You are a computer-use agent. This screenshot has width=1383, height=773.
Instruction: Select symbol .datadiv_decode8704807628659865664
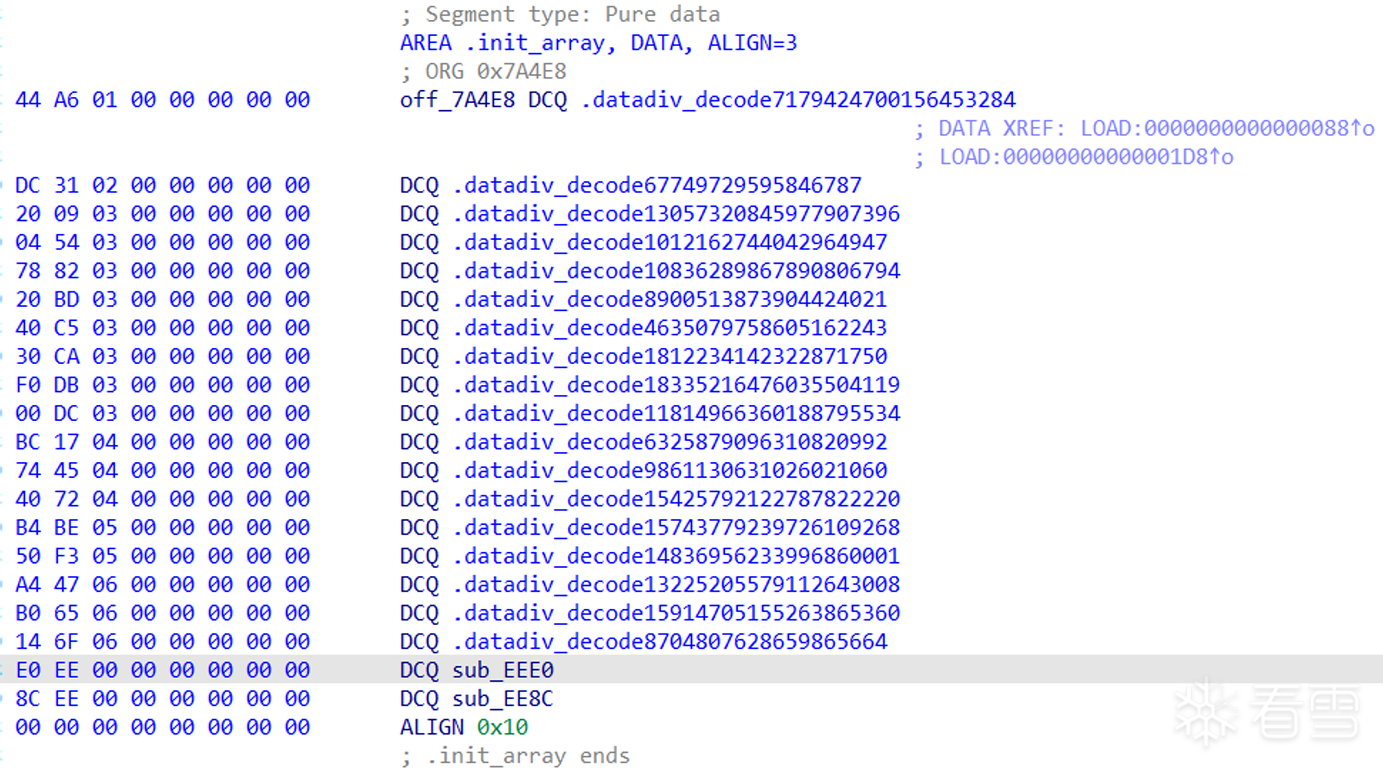[670, 642]
